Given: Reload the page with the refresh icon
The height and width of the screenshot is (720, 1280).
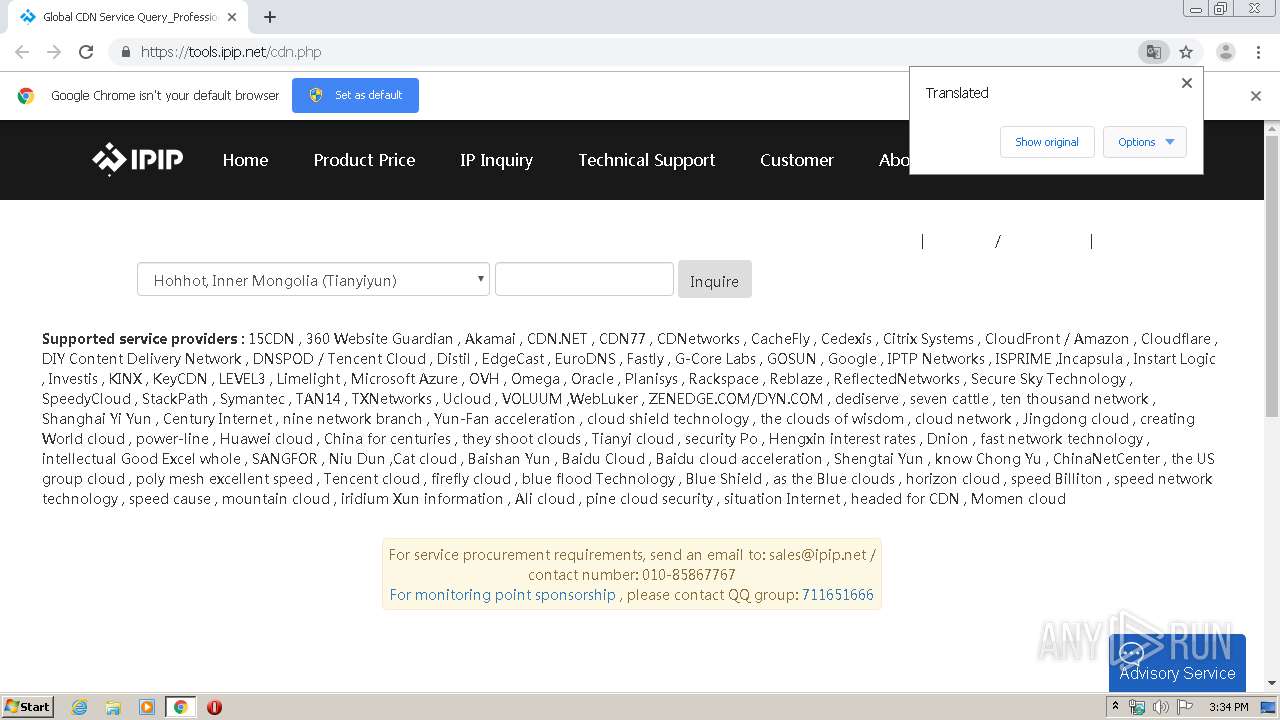Looking at the screenshot, I should point(86,52).
